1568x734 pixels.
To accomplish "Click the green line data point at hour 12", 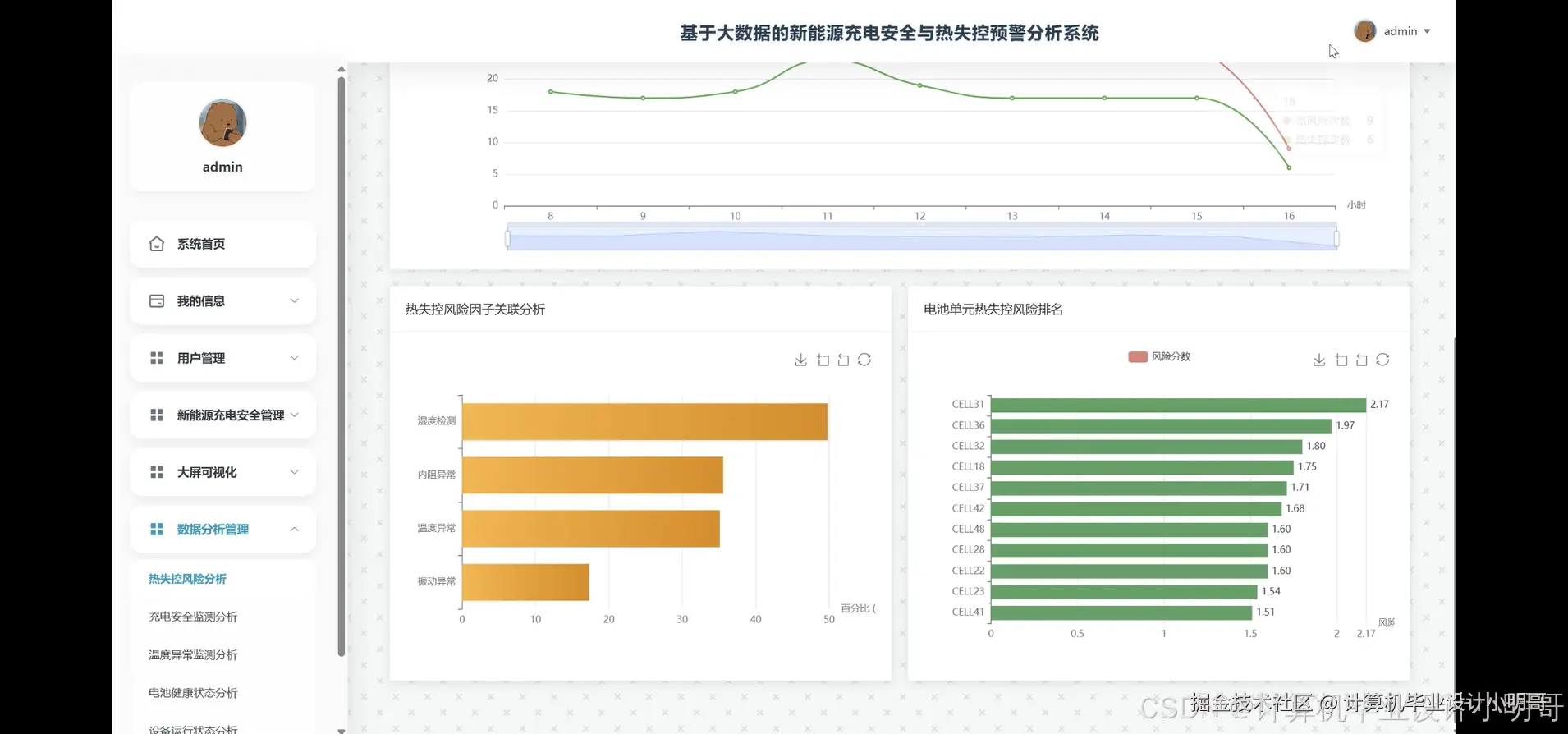I will (x=919, y=85).
